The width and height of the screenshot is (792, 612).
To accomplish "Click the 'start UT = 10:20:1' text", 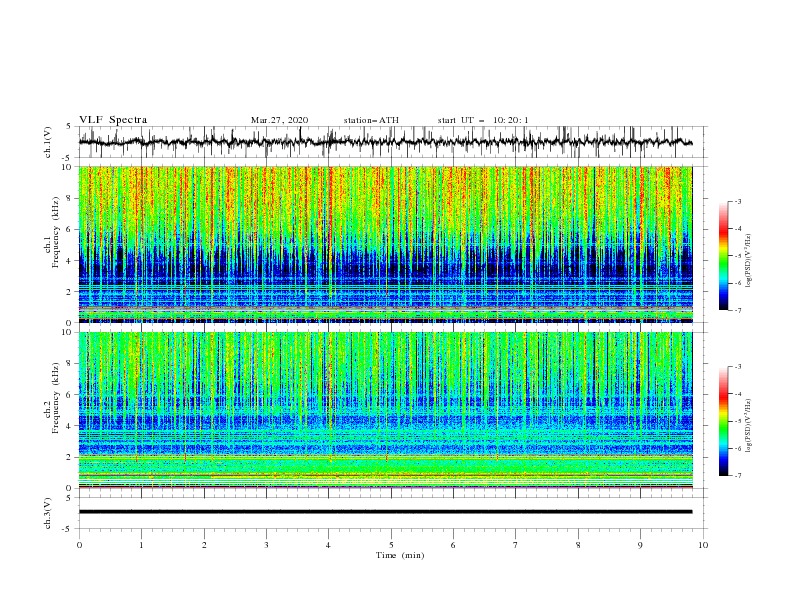I will [x=483, y=120].
